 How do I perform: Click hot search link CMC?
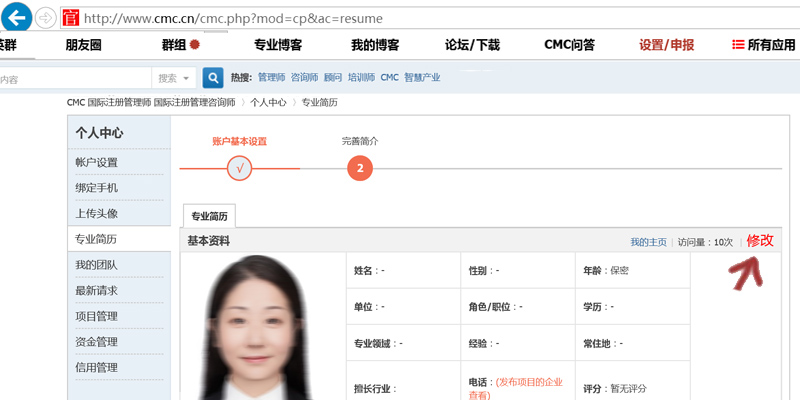(389, 78)
